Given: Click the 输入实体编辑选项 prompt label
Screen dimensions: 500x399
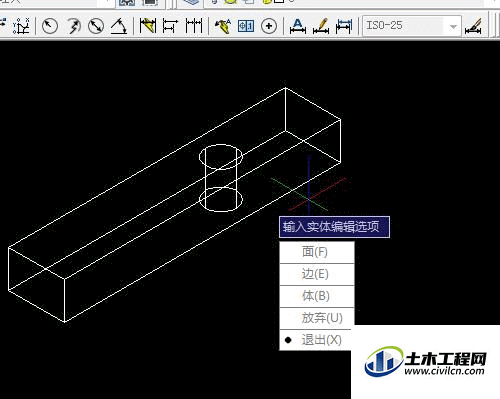Looking at the screenshot, I should [334, 227].
